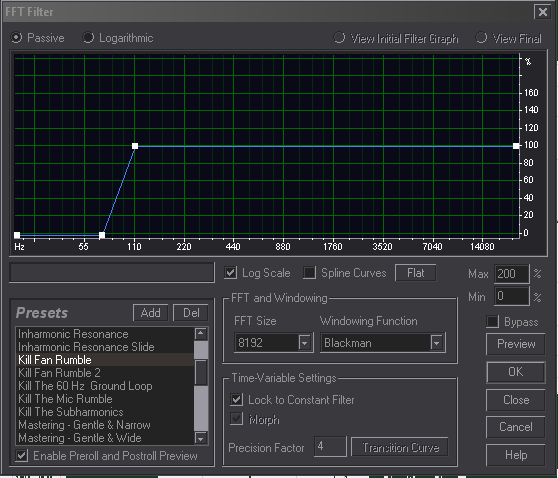Select the filter point at 110 Hz

[x=135, y=146]
